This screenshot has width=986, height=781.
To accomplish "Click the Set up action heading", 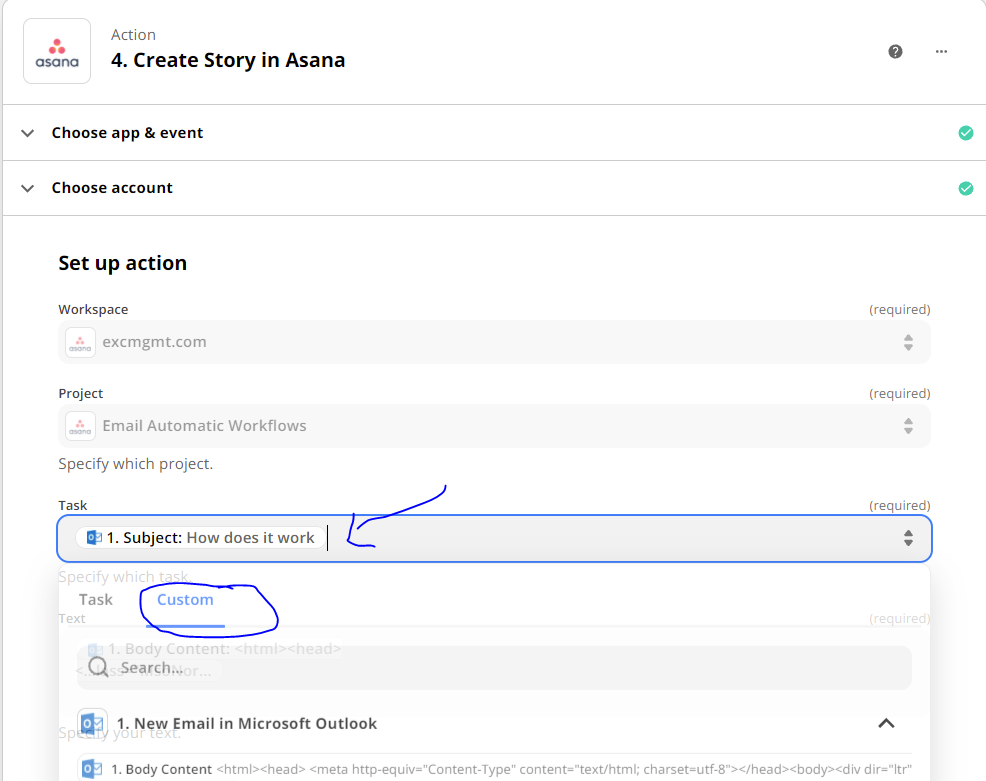I will [x=123, y=263].
